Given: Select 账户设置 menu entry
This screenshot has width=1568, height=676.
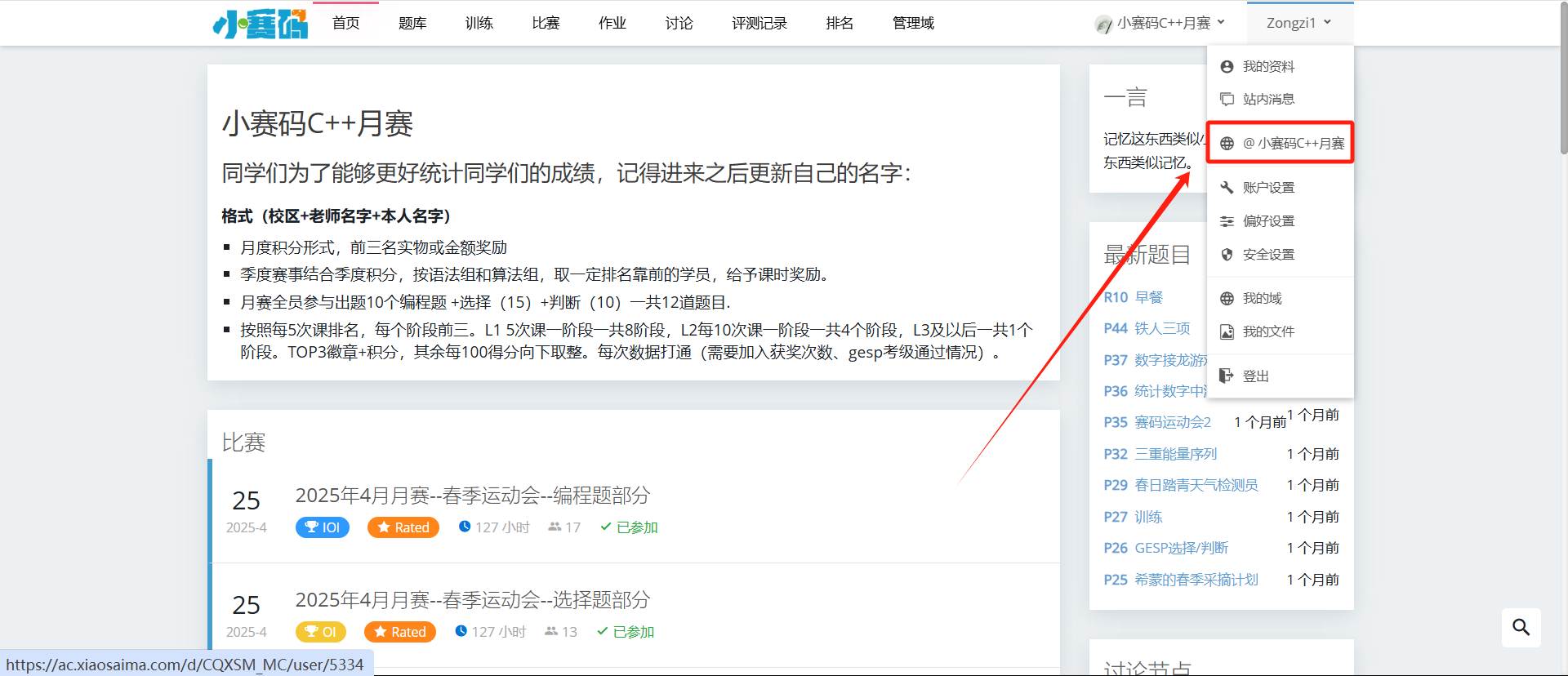Looking at the screenshot, I should point(1280,187).
